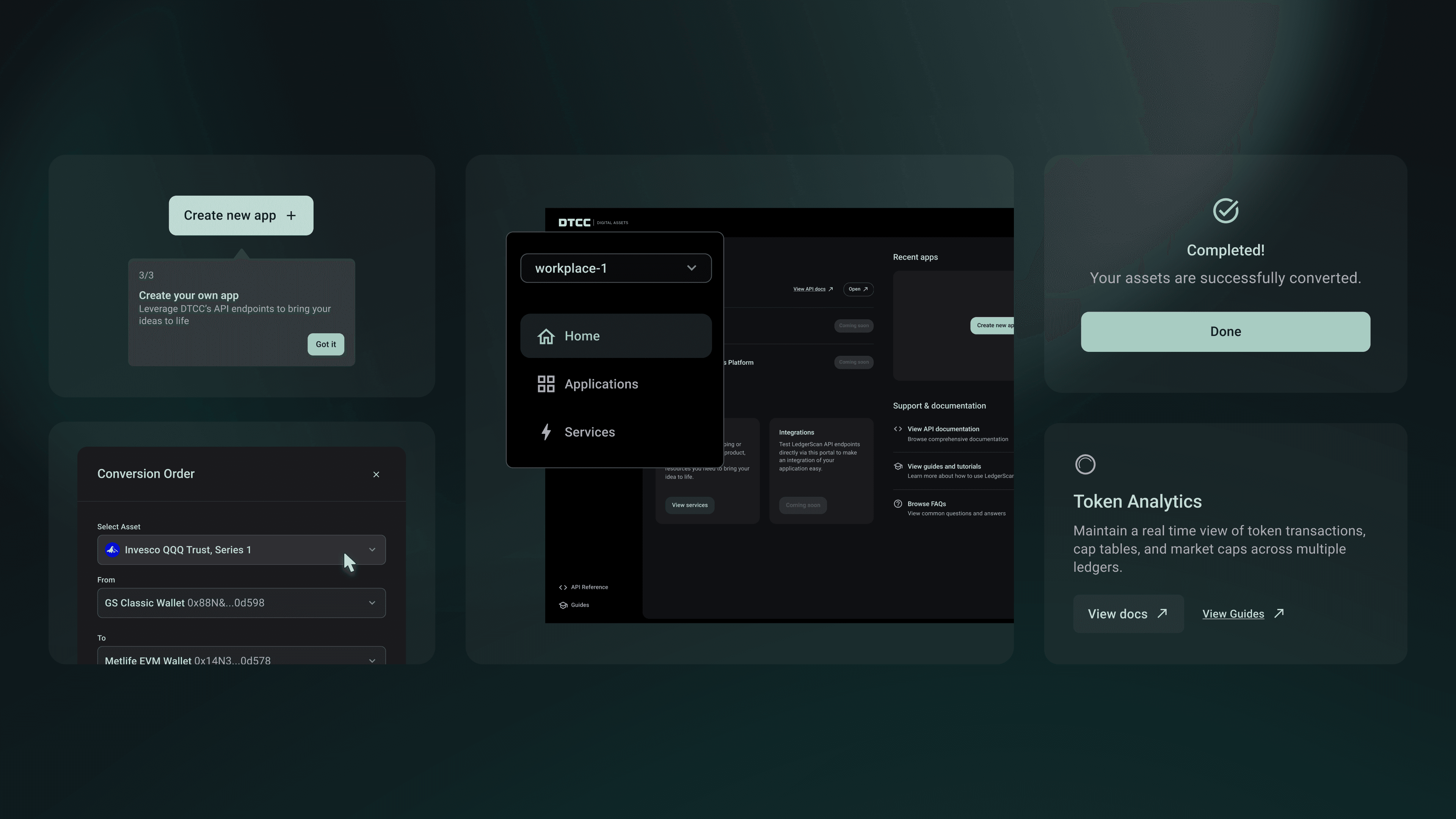This screenshot has height=819, width=1456.
Task: Dismiss the tooltip with Got it
Action: click(x=326, y=344)
